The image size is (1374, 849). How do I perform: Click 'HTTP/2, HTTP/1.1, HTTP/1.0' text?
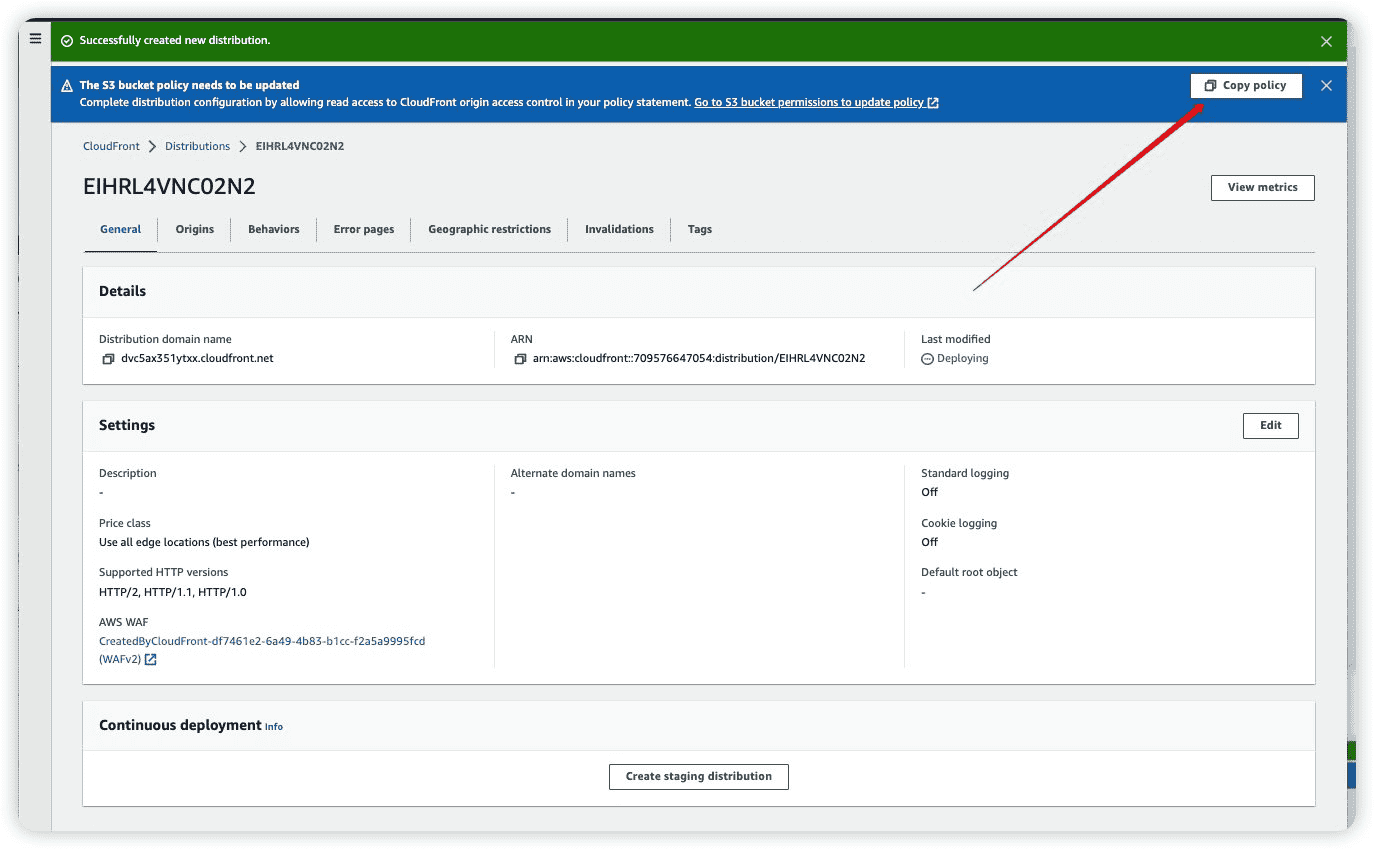pyautogui.click(x=172, y=592)
